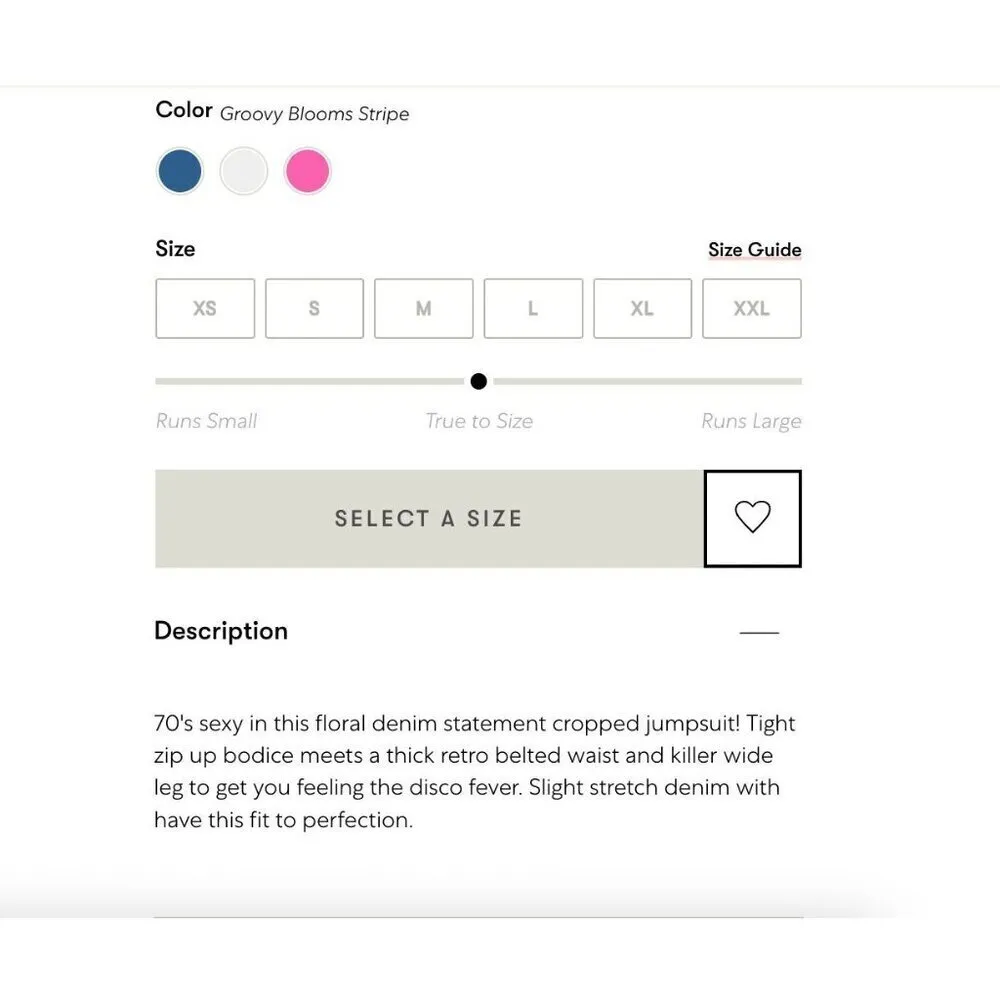Click the Runs Large fit label
The height and width of the screenshot is (1000, 1000).
tap(751, 421)
